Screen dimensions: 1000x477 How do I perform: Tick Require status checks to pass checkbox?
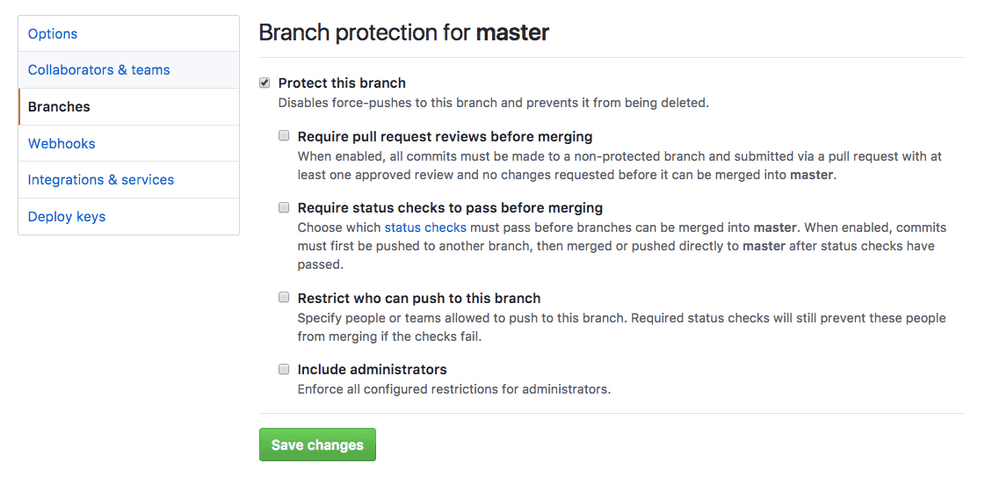(x=284, y=207)
